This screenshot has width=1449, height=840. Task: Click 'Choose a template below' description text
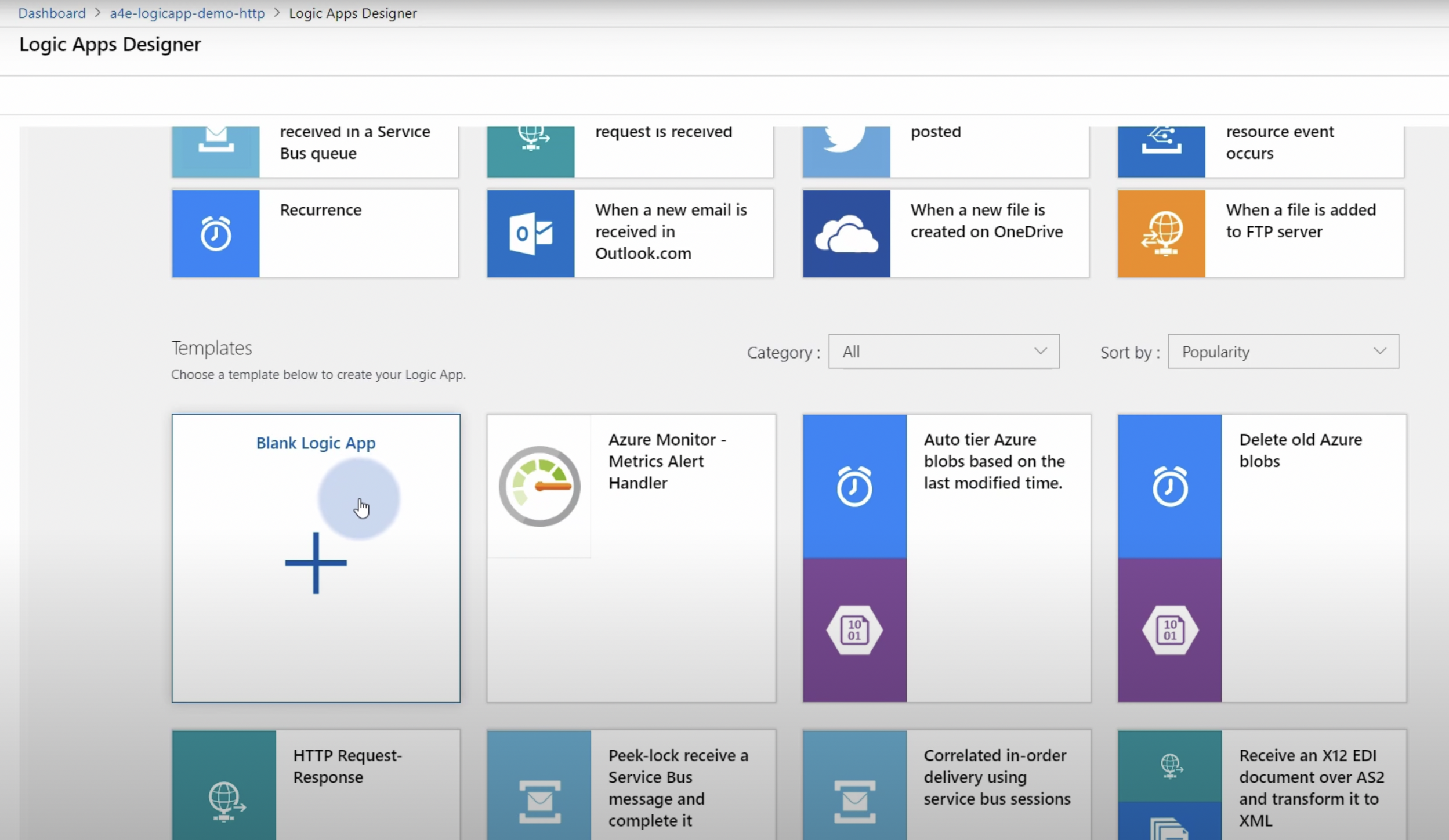click(318, 375)
